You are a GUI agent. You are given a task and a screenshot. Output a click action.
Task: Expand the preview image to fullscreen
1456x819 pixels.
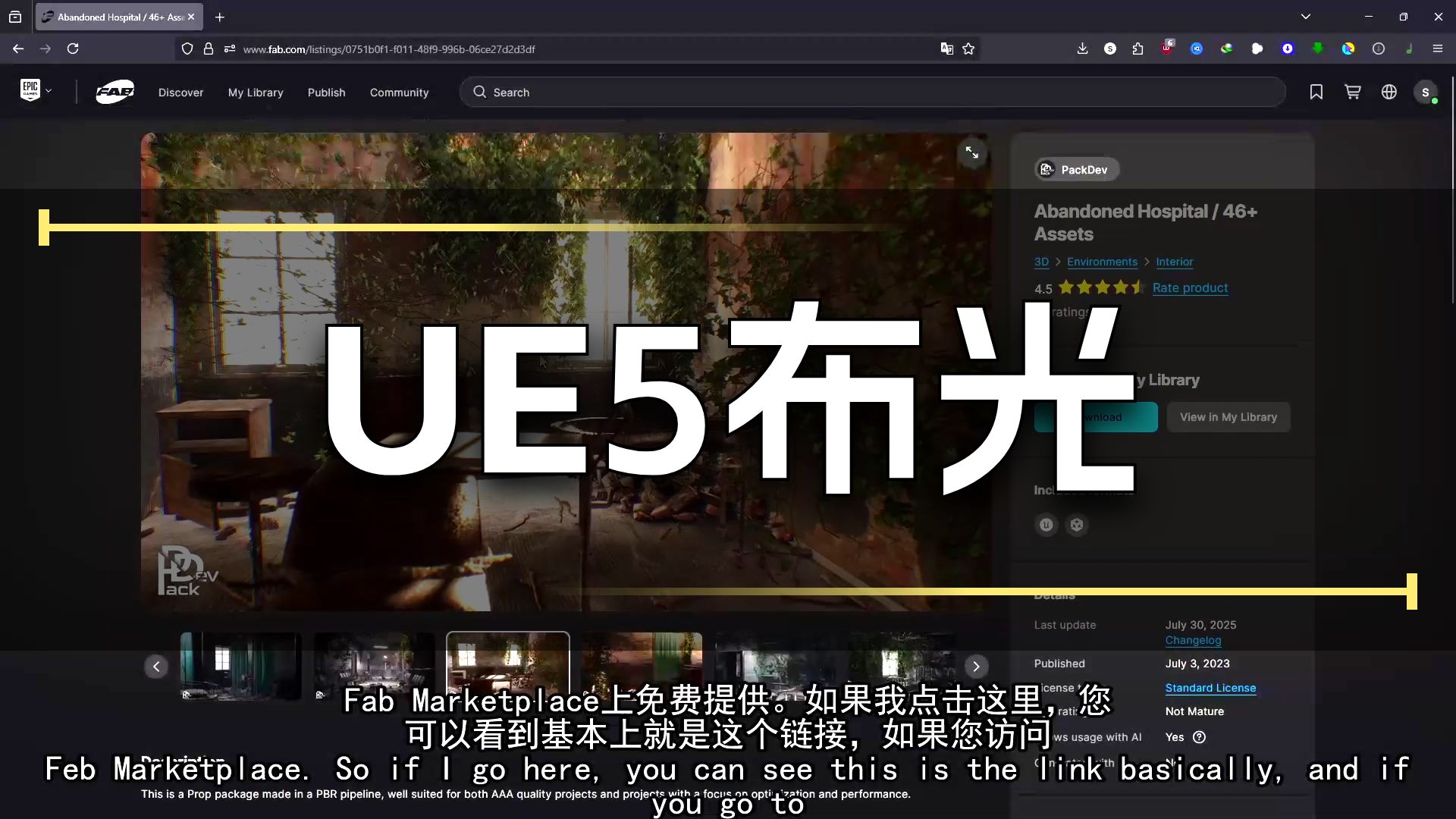coord(971,153)
